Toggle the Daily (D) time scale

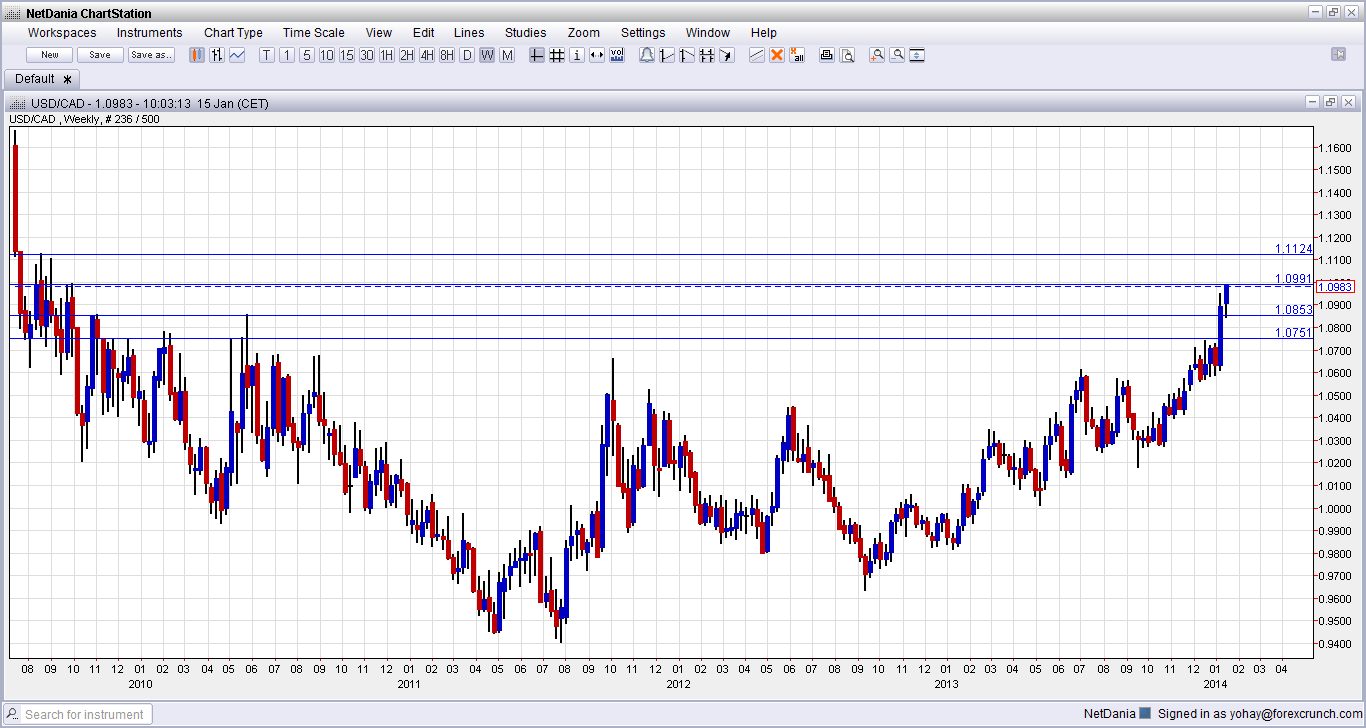coord(467,55)
